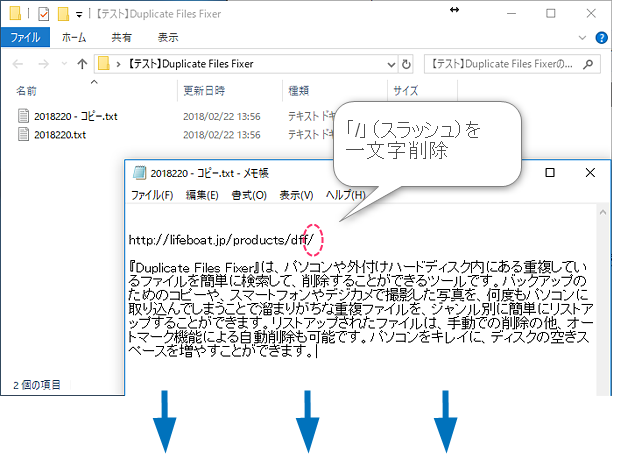Open the 共有 ribbon tab
This screenshot has height=458, width=617.
[121, 37]
